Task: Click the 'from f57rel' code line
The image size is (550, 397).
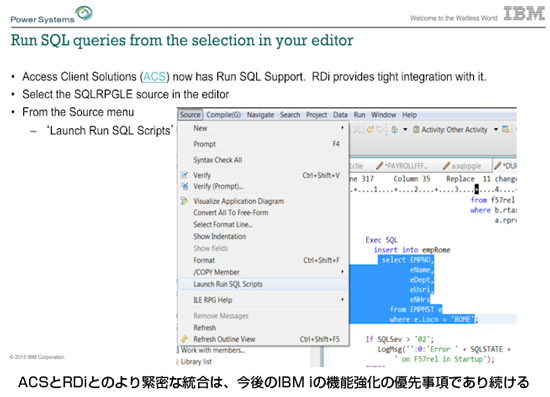Action: click(492, 200)
